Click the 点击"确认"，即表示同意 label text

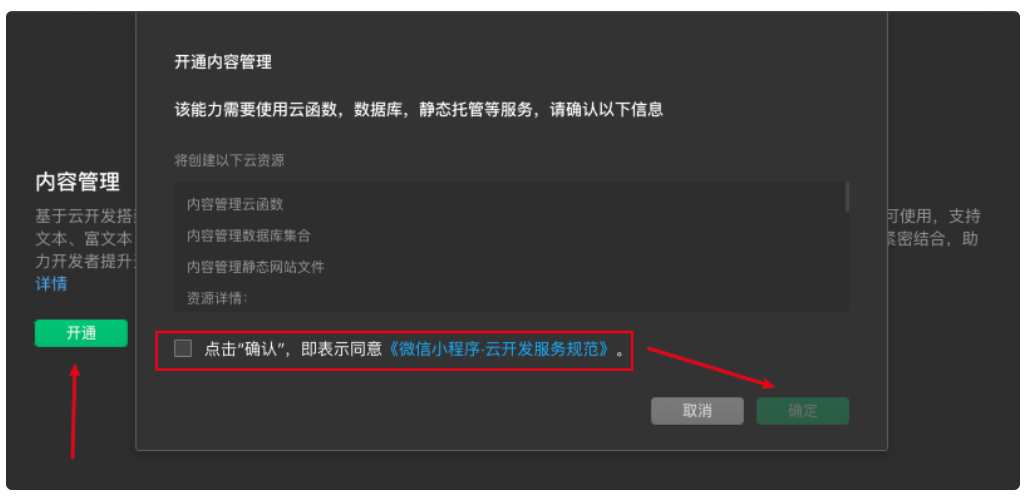293,349
